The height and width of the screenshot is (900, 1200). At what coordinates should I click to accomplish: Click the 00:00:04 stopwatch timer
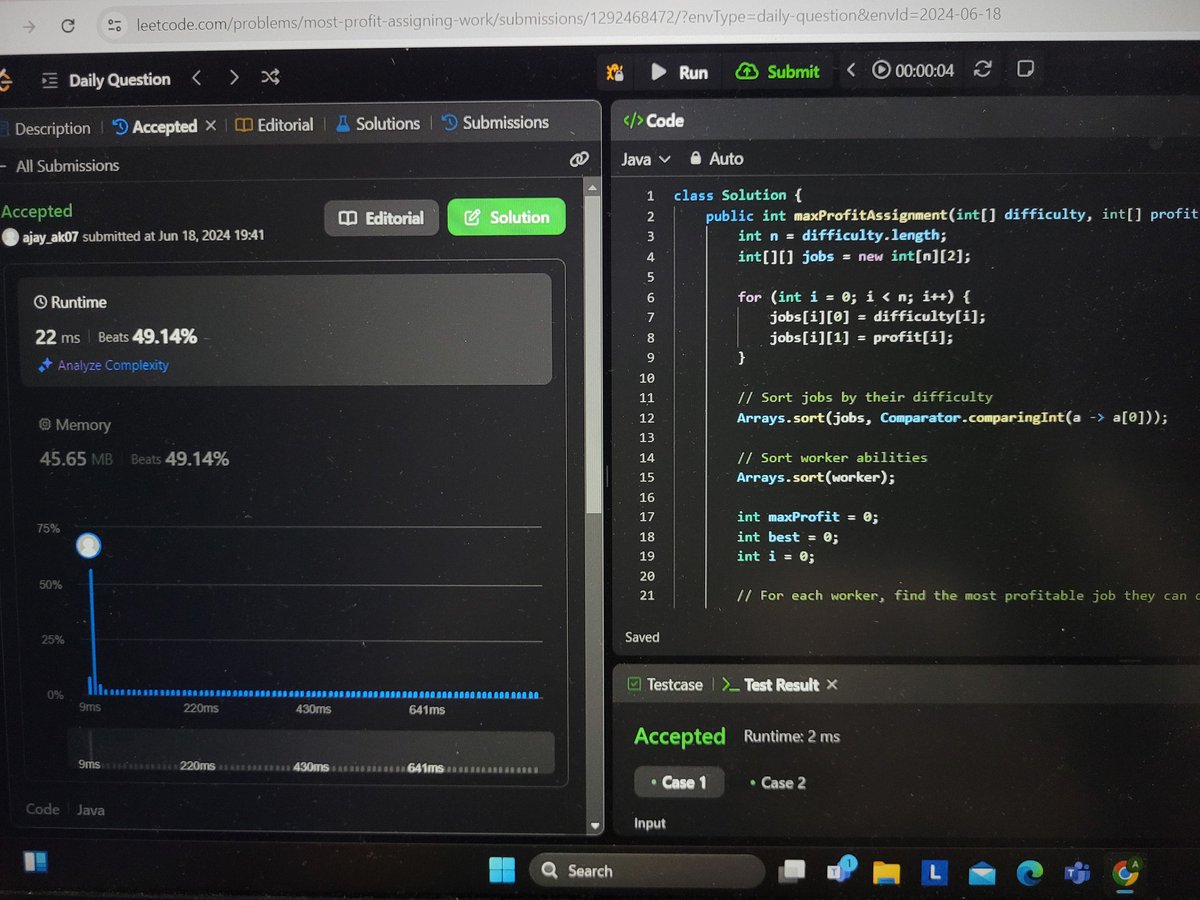pos(913,70)
